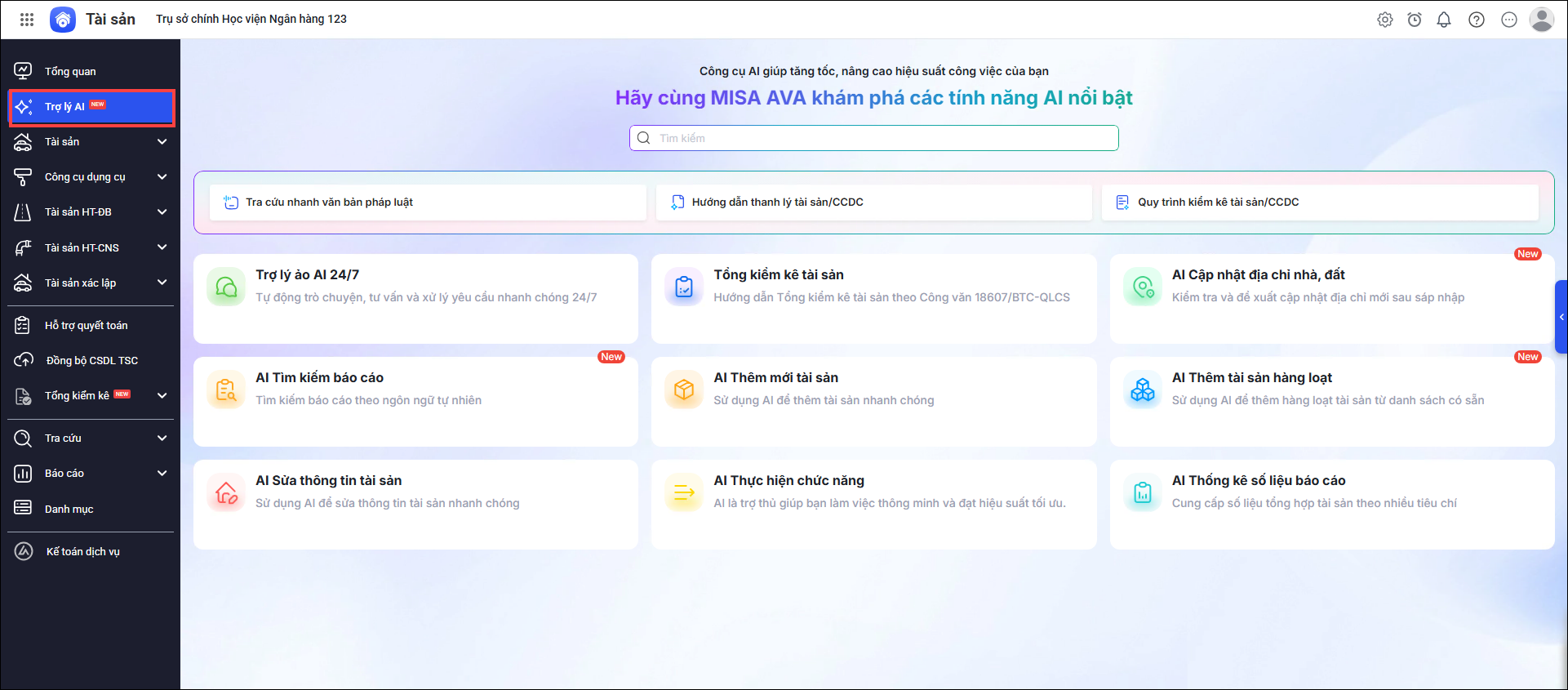This screenshot has width=1568, height=690.
Task: Click the Hướng dẫn thanh lý document icon
Action: tap(677, 203)
